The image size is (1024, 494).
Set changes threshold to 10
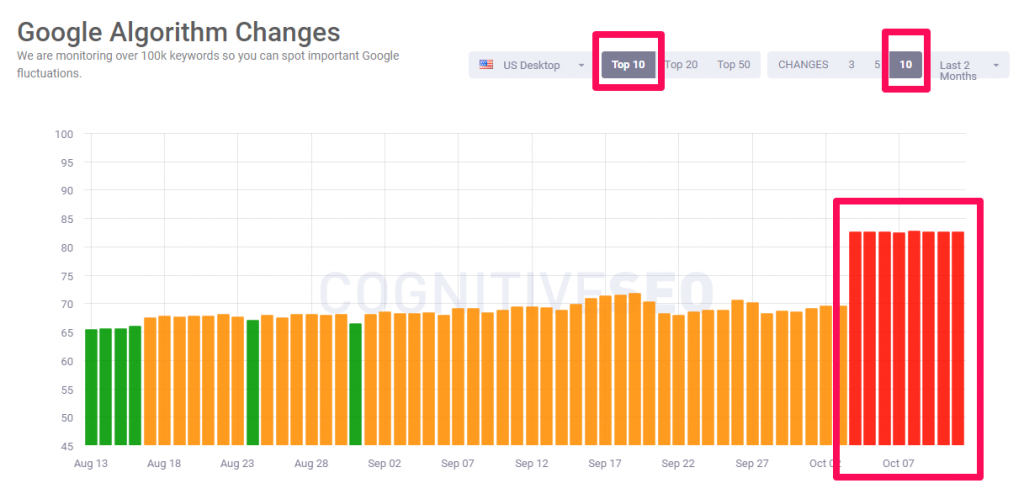(x=906, y=65)
